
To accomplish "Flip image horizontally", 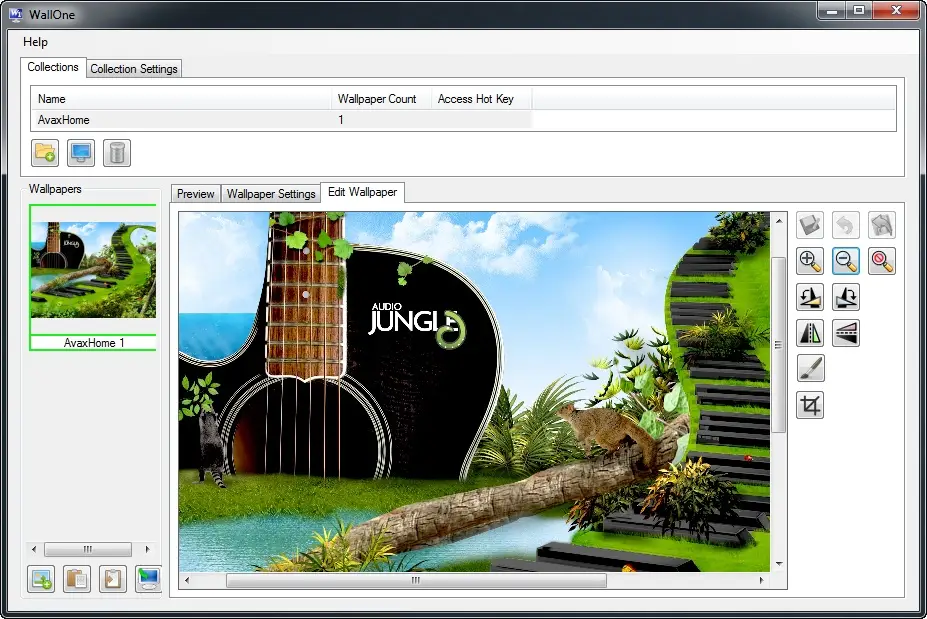I will point(810,333).
